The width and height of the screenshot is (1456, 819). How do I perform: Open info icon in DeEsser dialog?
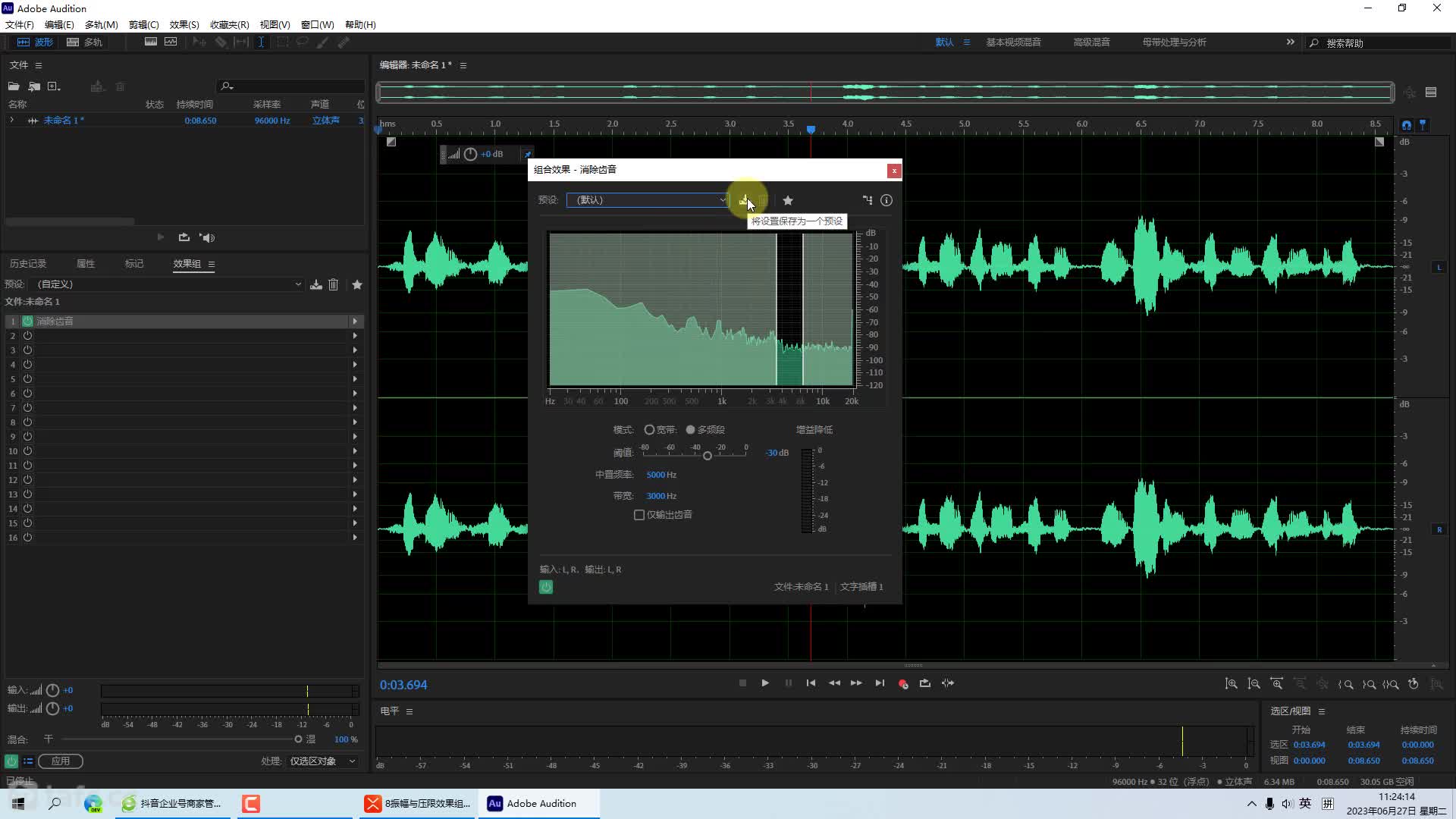coord(886,200)
